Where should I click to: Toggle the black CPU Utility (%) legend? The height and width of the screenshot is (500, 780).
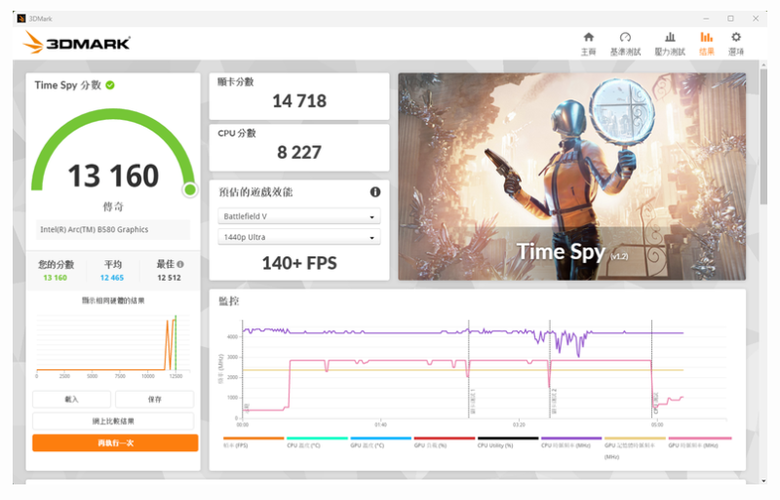(x=508, y=442)
